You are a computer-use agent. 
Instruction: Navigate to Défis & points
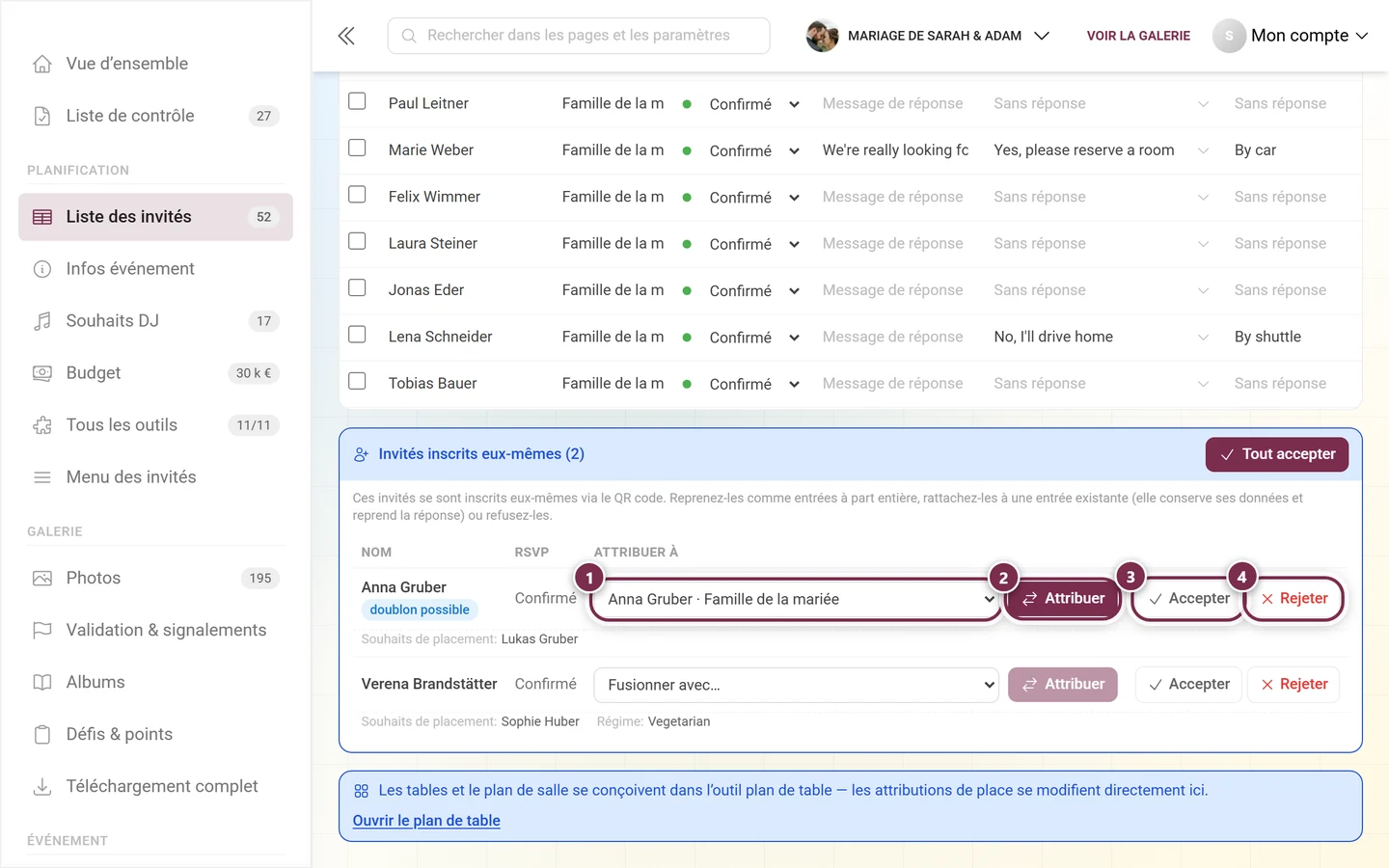(x=155, y=735)
